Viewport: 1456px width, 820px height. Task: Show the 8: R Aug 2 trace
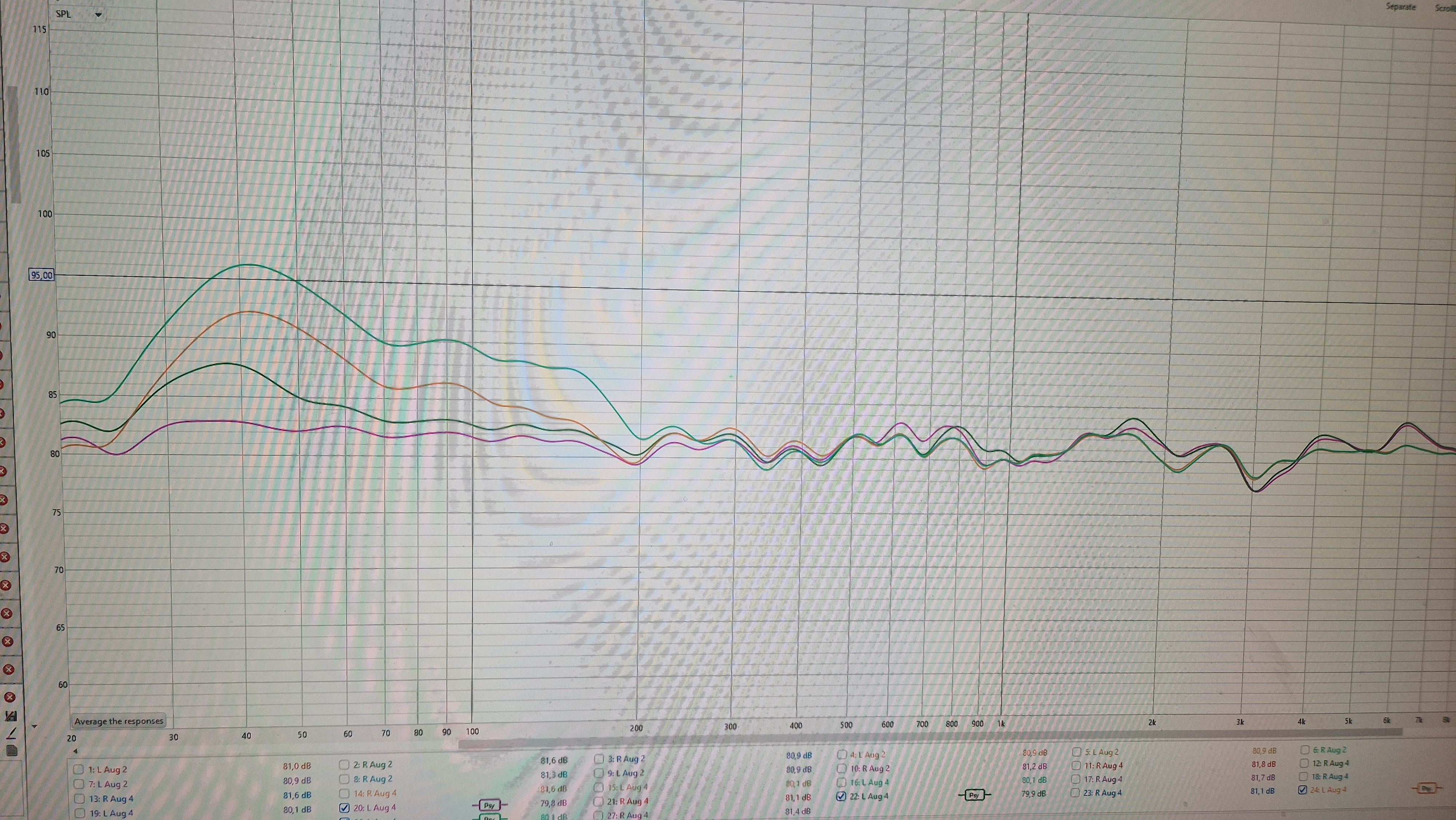(344, 779)
